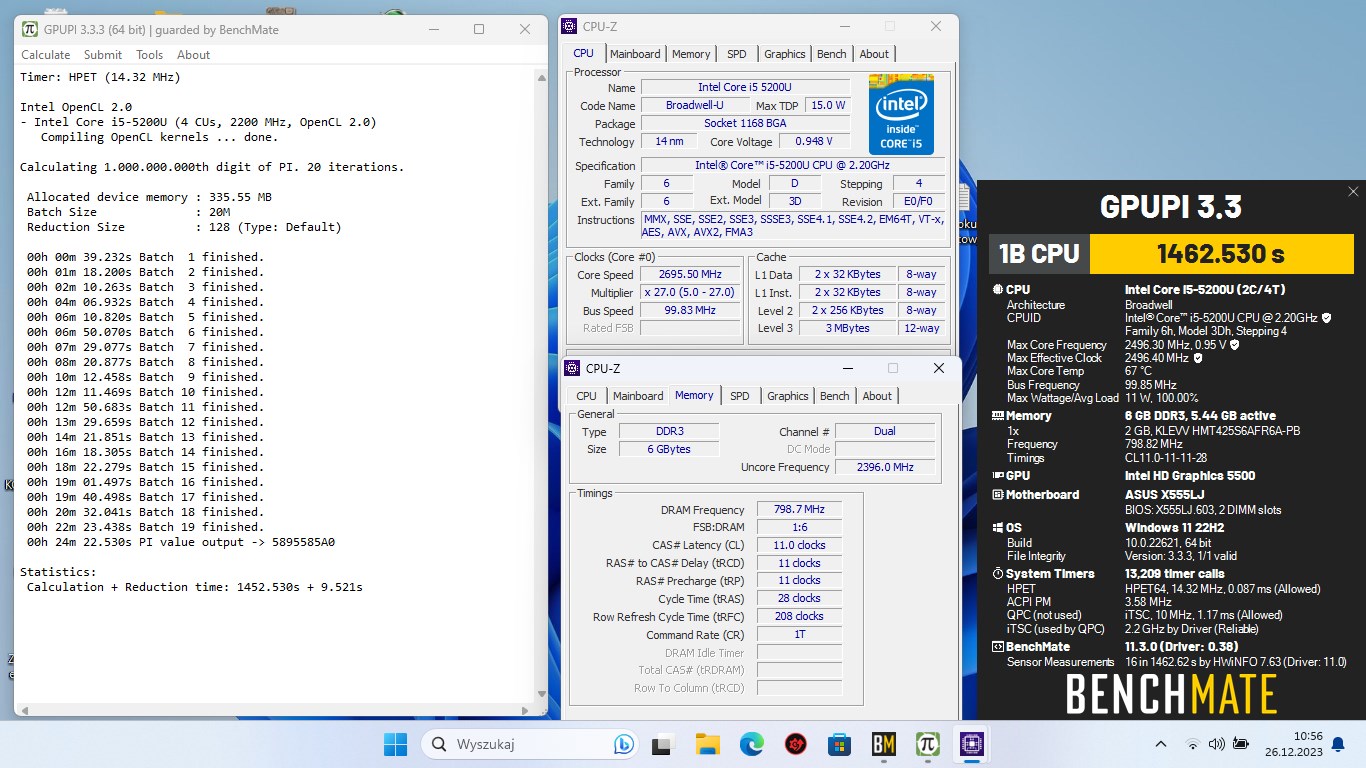Click the Command Rate value 1T

coord(799,635)
